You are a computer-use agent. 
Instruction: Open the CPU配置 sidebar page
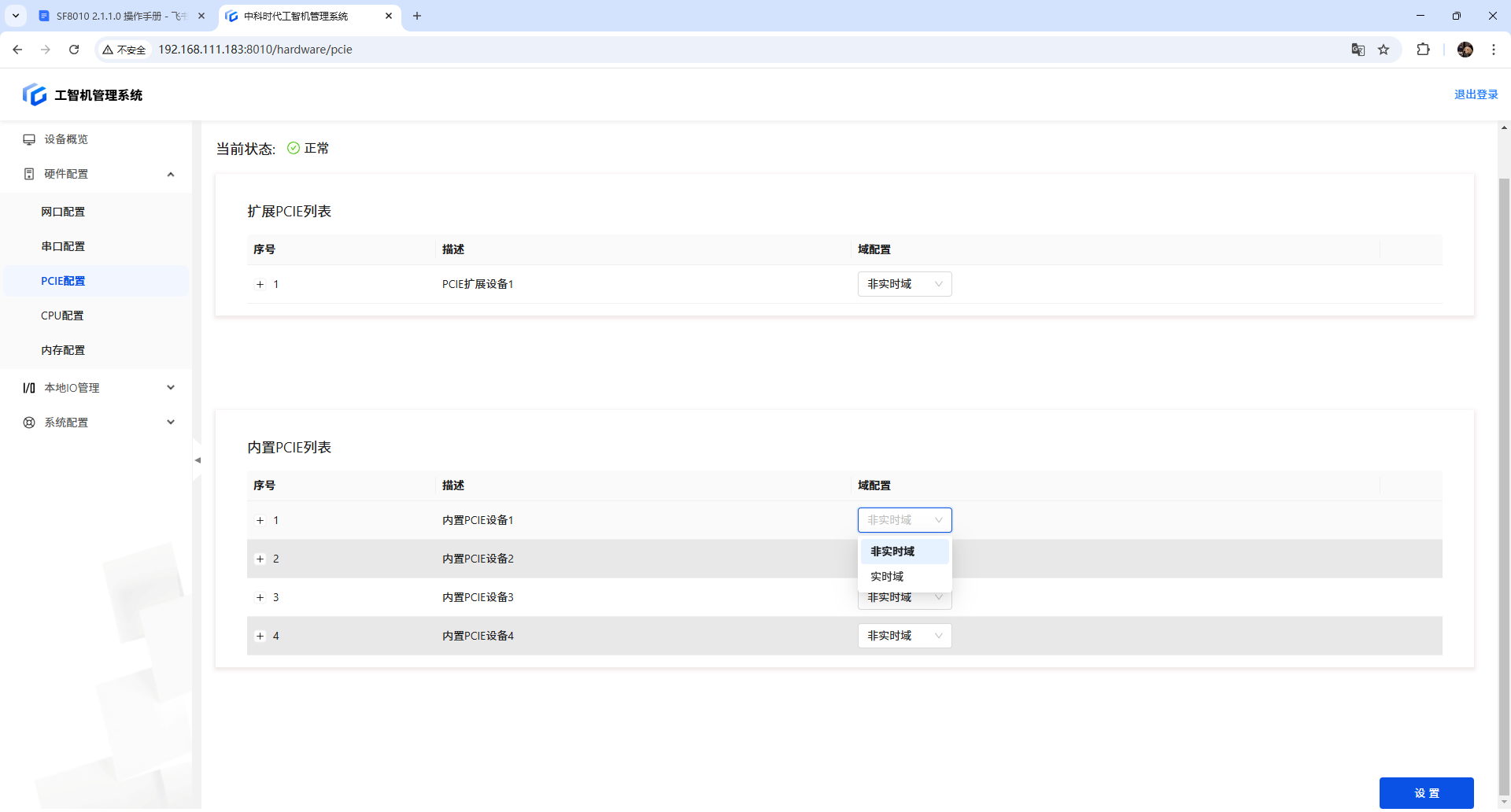(62, 316)
